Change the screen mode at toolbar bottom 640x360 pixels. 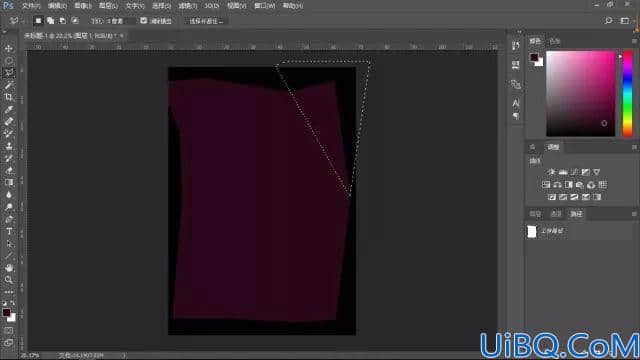click(x=9, y=342)
